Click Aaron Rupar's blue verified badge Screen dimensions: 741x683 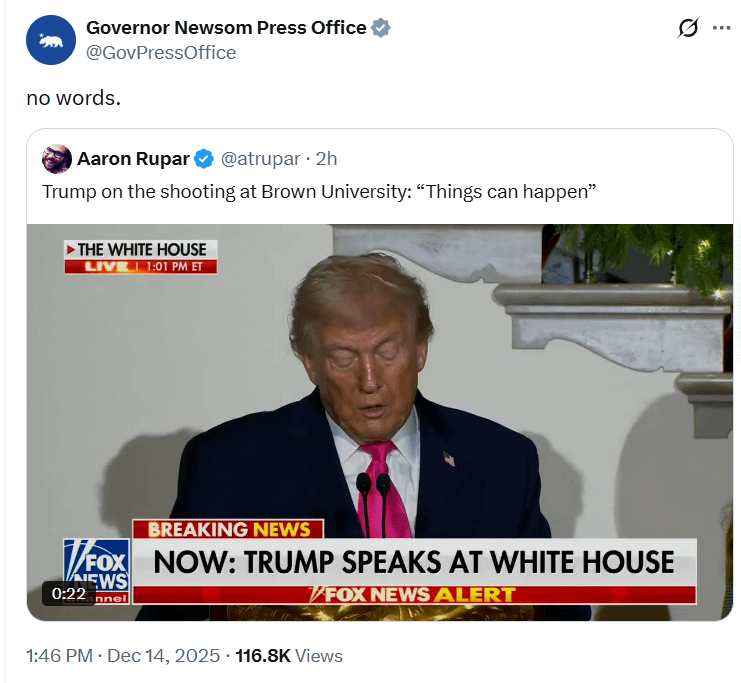tap(204, 159)
